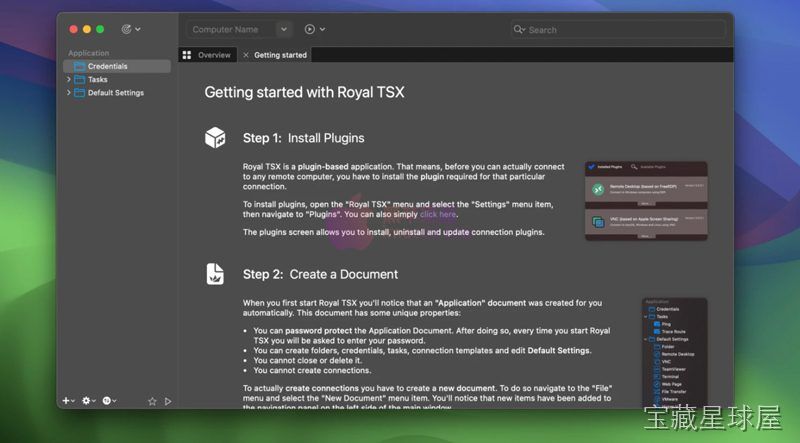The image size is (800, 443).
Task: Open the Computer Name dropdown arrow
Action: pos(284,30)
